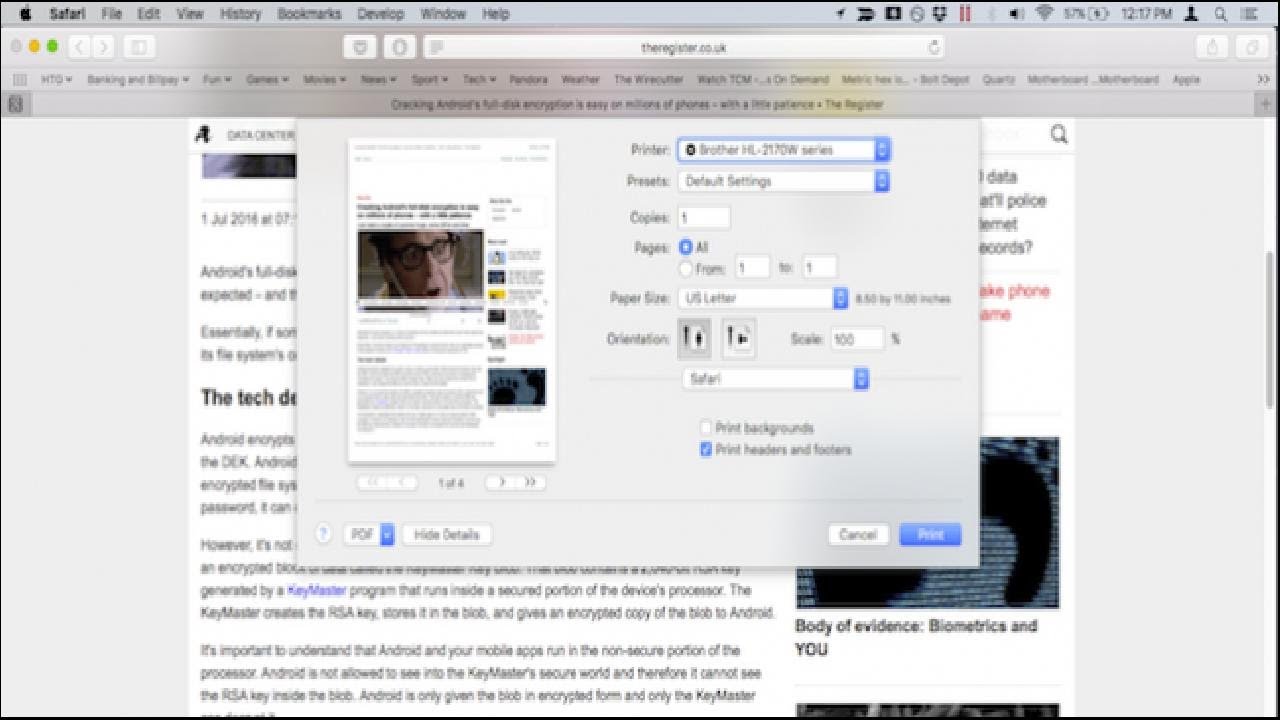Image resolution: width=1280 pixels, height=720 pixels.
Task: Click the Print button
Action: pos(930,534)
